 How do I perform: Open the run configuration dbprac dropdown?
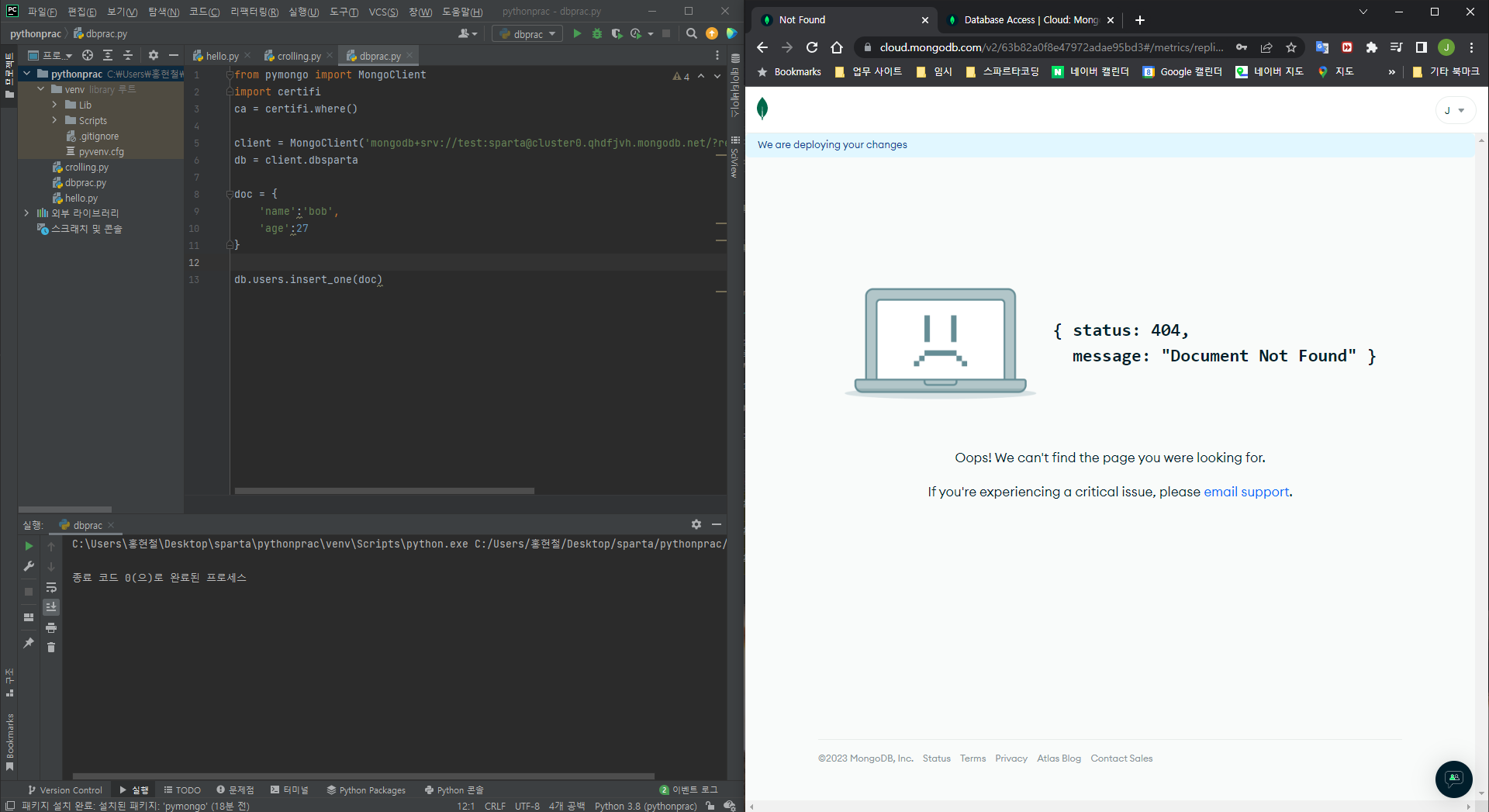click(x=528, y=33)
